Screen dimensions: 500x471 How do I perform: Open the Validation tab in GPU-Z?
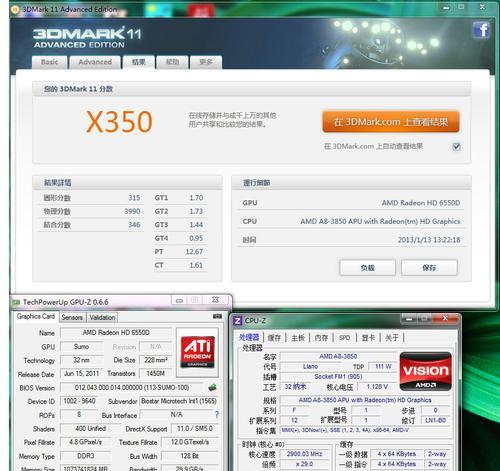click(102, 317)
